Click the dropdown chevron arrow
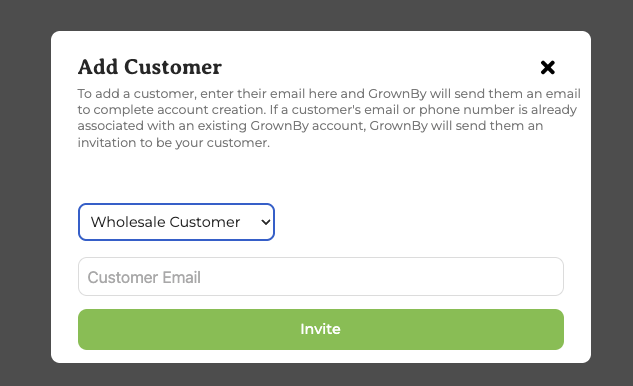Viewport: 633px width, 386px height. pyautogui.click(x=265, y=222)
